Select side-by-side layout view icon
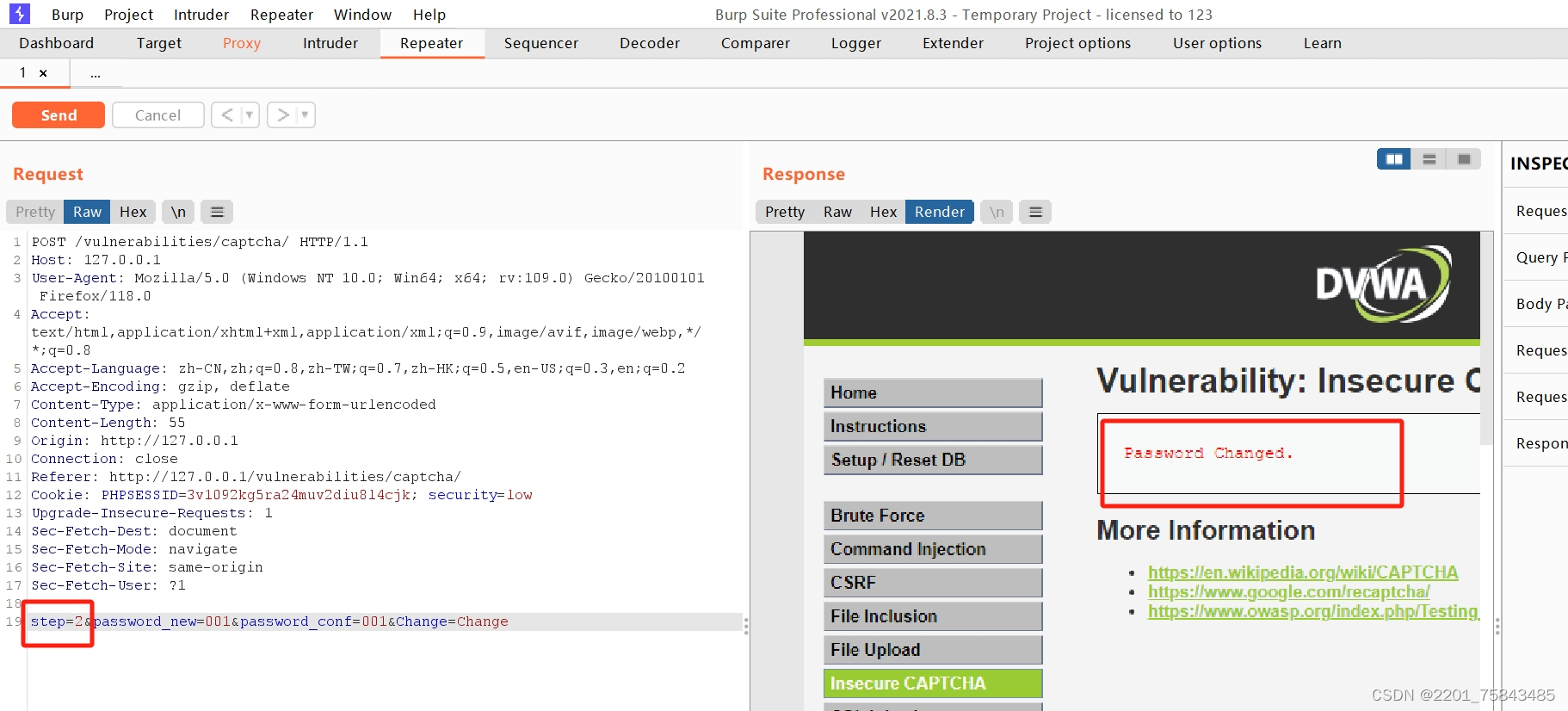This screenshot has height=711, width=1568. pyautogui.click(x=1394, y=159)
